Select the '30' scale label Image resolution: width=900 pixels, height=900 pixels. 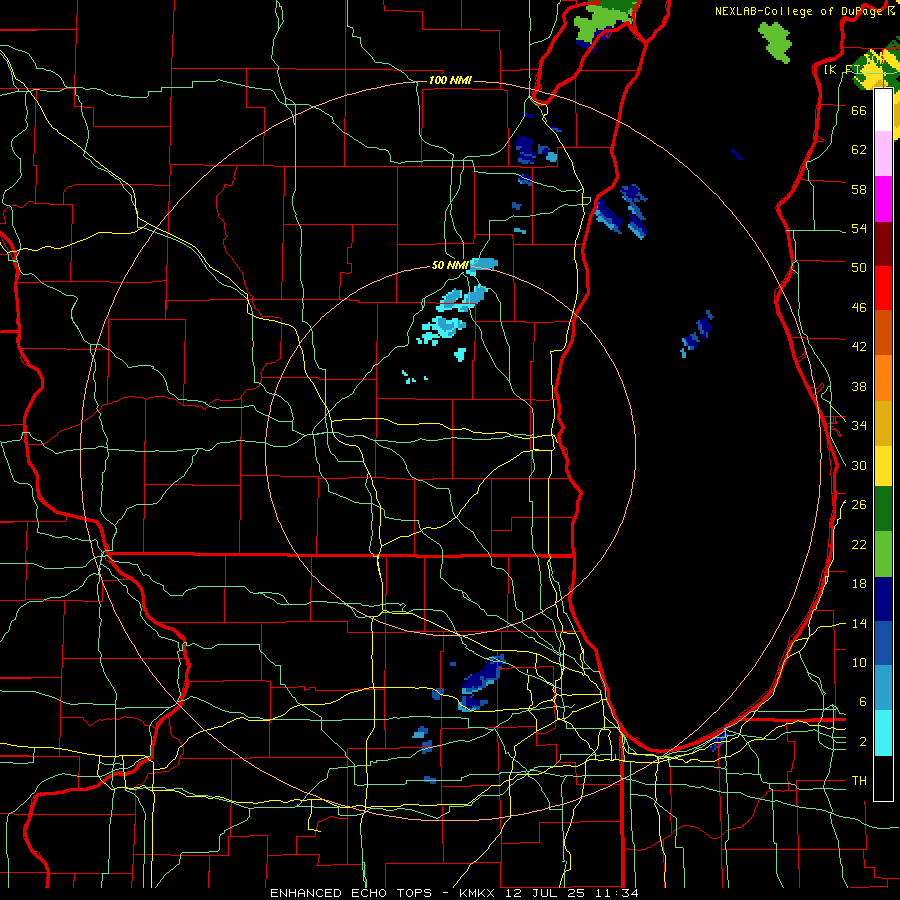(859, 465)
